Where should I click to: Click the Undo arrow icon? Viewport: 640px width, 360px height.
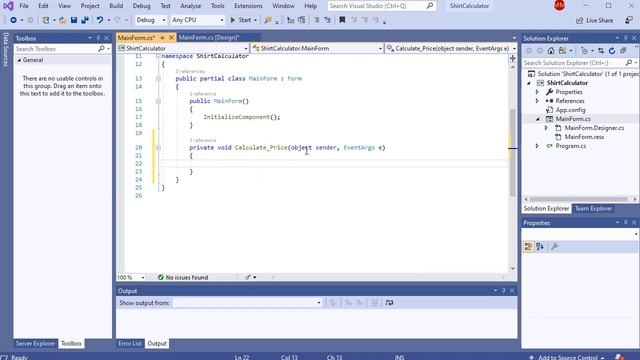[100, 20]
